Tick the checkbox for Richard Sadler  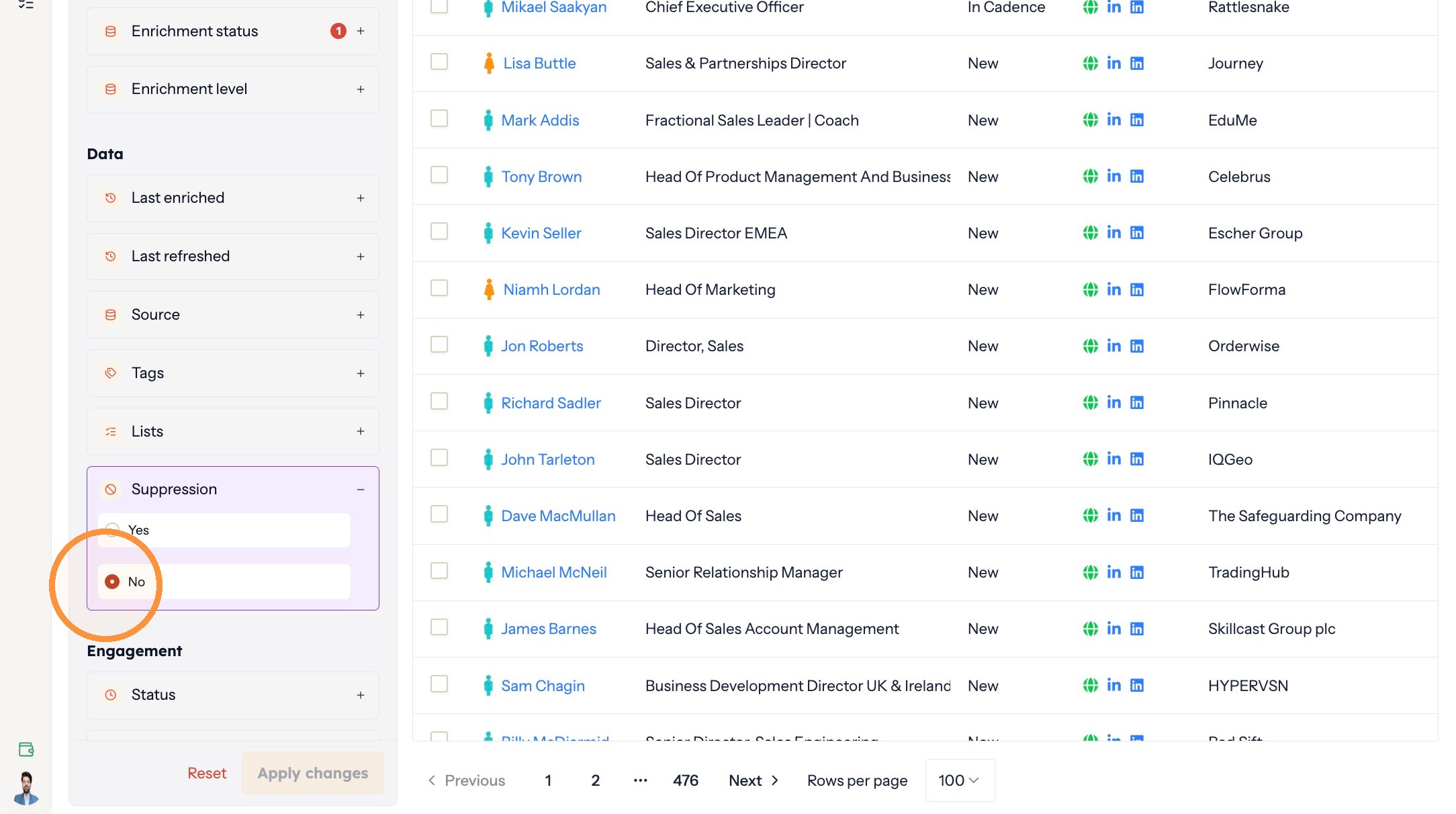[x=439, y=402]
